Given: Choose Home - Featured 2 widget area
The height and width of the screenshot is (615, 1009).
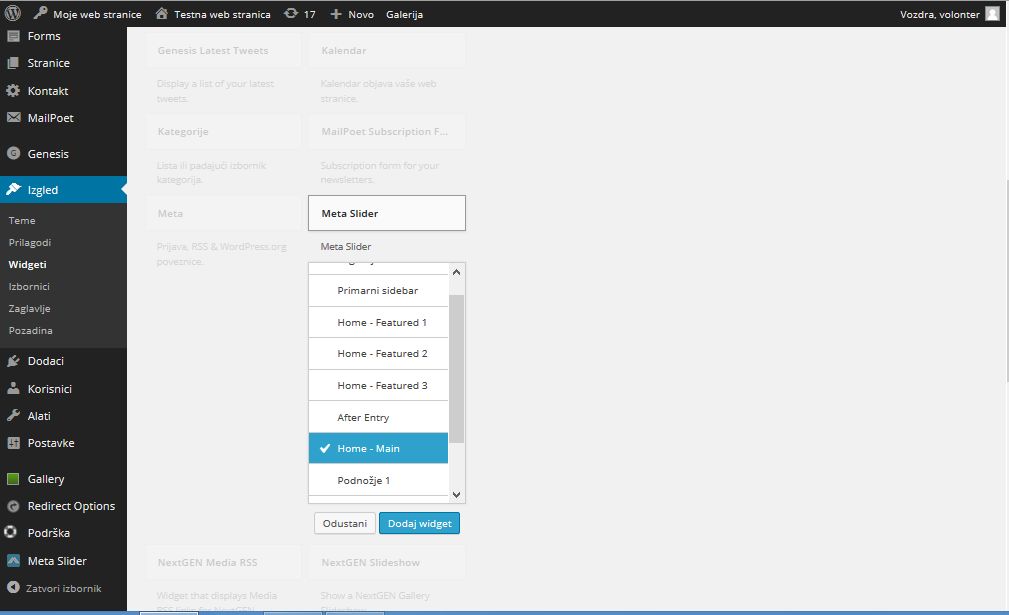Looking at the screenshot, I should 378,354.
